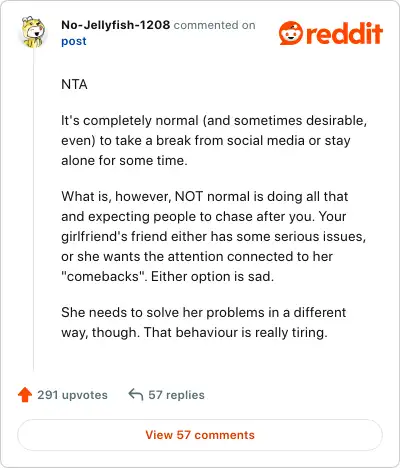Collapse the comment using the vertical thread line

pyautogui.click(x=33, y=210)
